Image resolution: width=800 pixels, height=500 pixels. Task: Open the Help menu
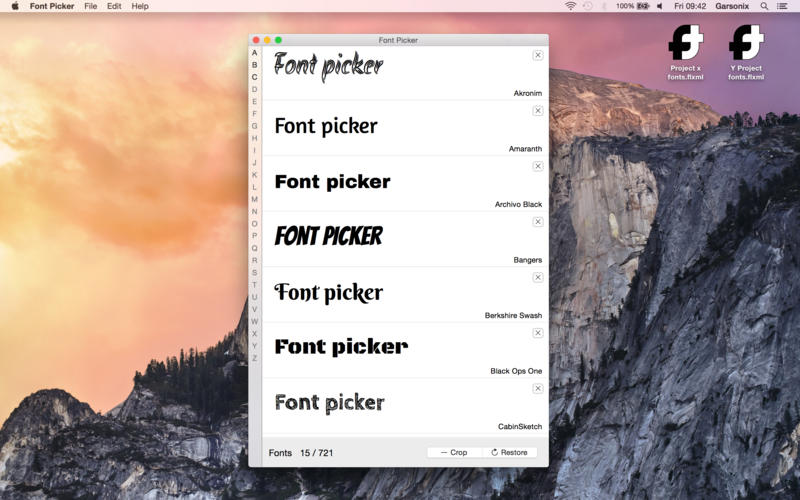(x=140, y=6)
